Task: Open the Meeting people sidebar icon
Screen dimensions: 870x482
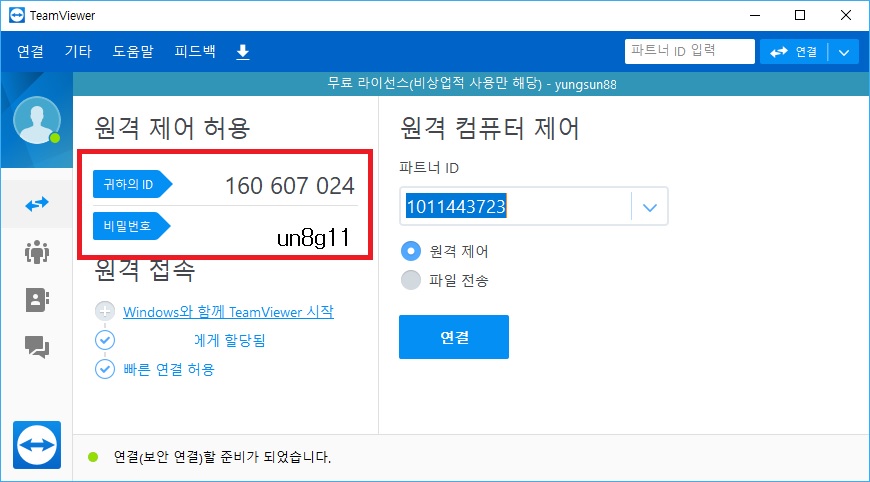Action: click(x=37, y=252)
